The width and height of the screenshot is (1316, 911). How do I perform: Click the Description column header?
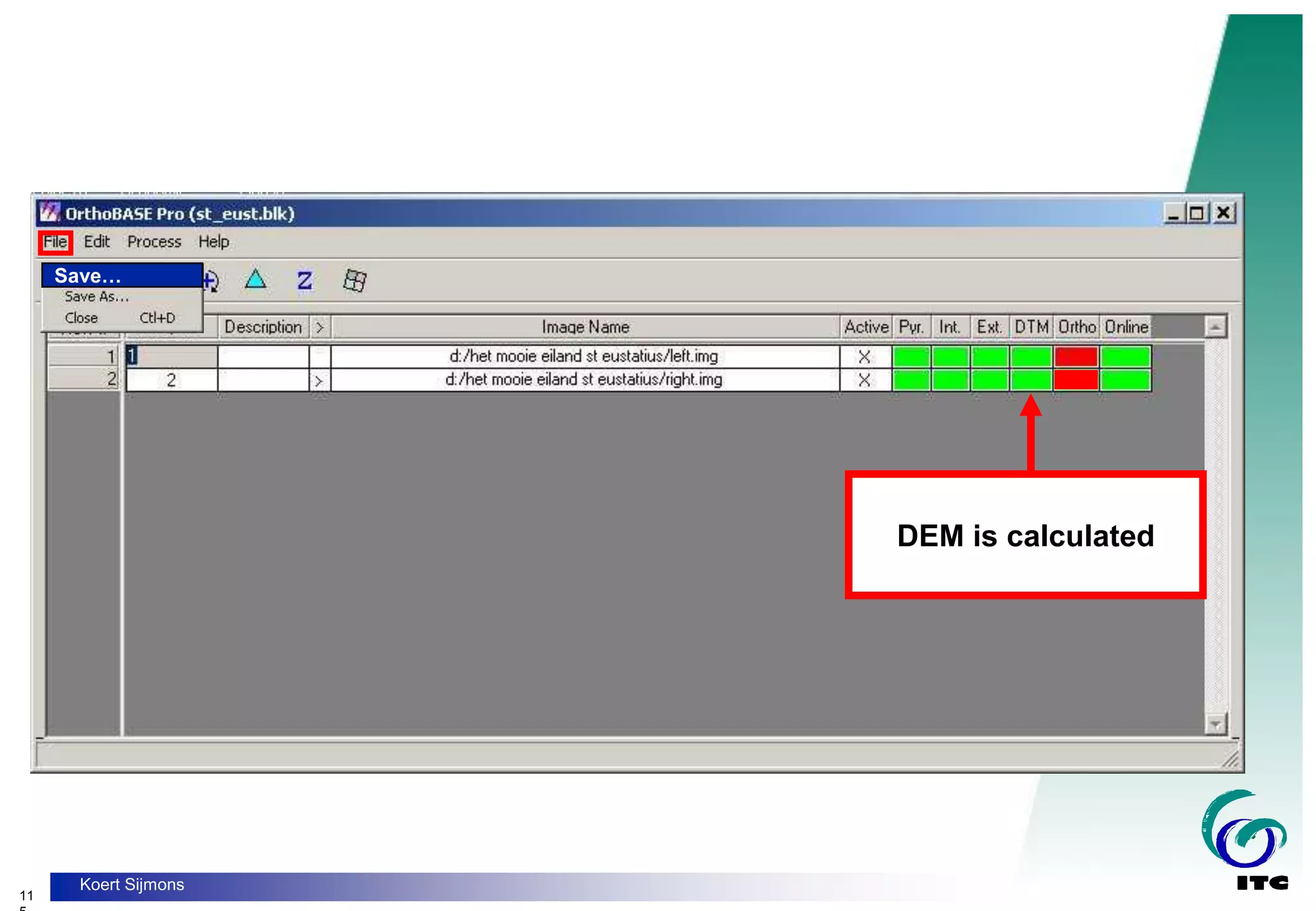pos(263,327)
